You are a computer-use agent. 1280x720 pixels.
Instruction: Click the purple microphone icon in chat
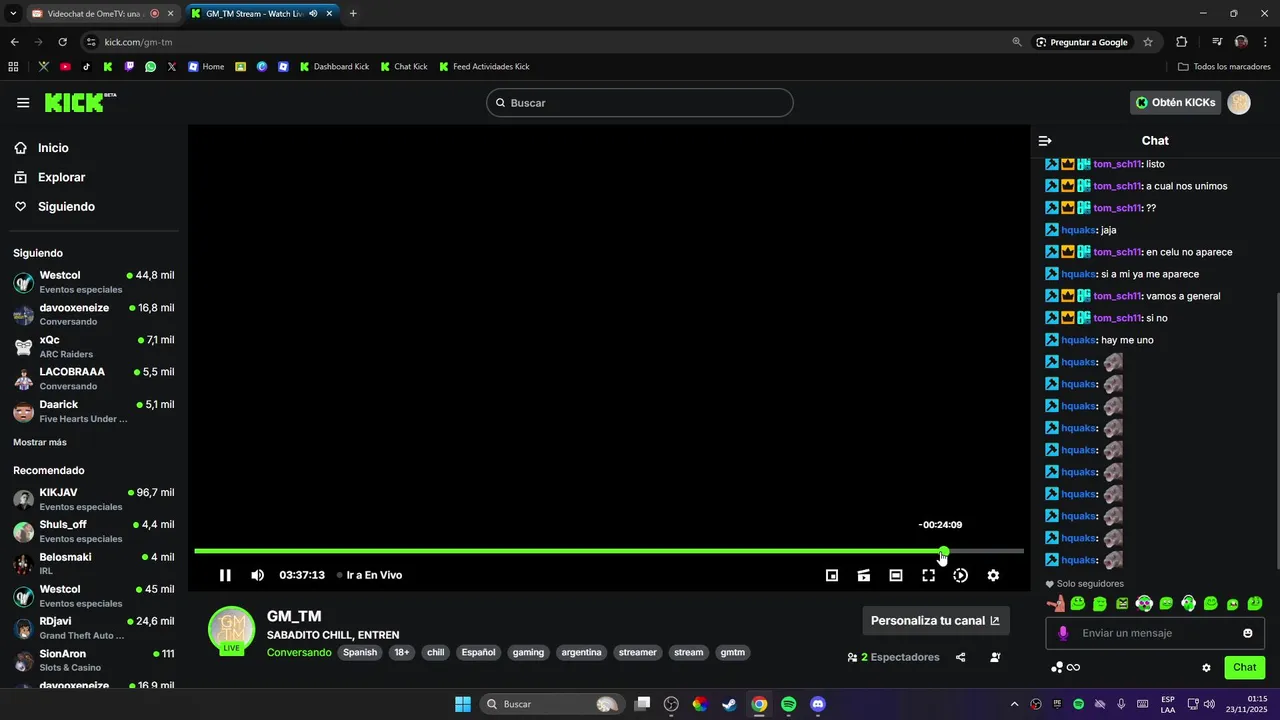click(x=1063, y=633)
